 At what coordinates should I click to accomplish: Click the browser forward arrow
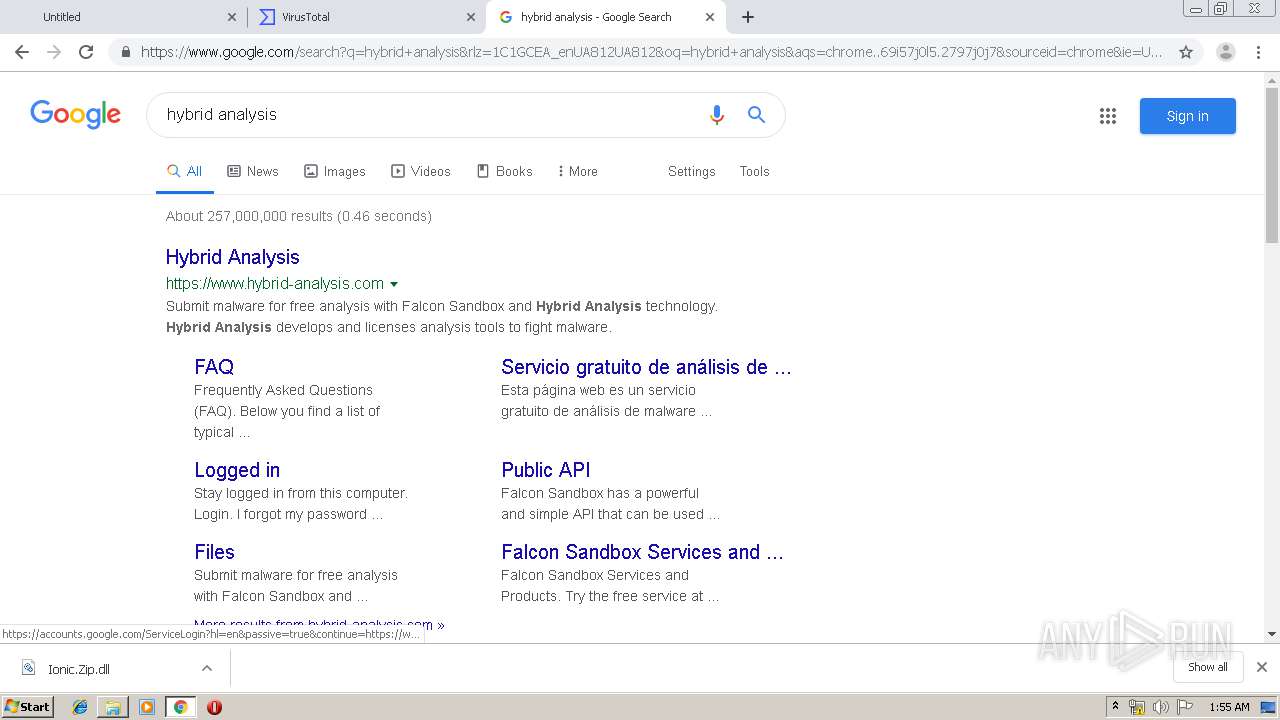[x=54, y=52]
